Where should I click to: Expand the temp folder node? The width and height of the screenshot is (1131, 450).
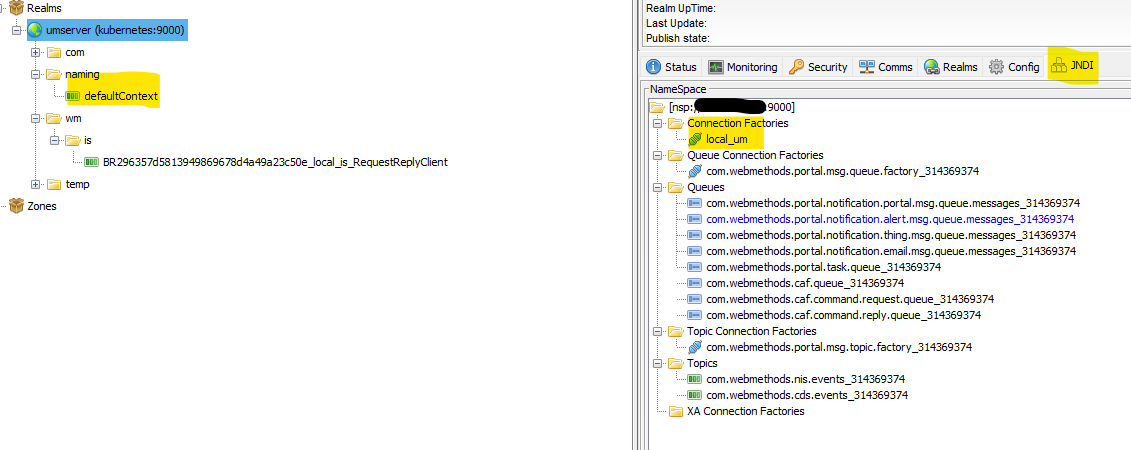coord(35,184)
